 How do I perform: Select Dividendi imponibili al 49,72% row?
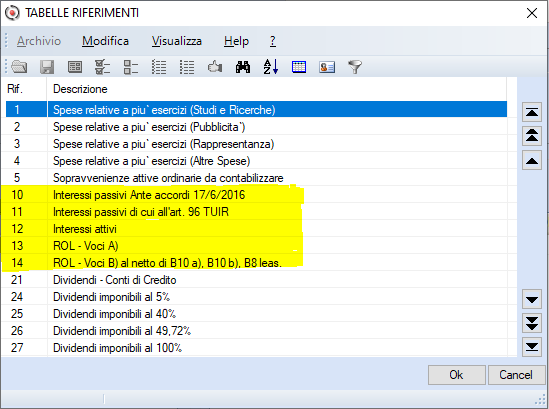point(256,331)
